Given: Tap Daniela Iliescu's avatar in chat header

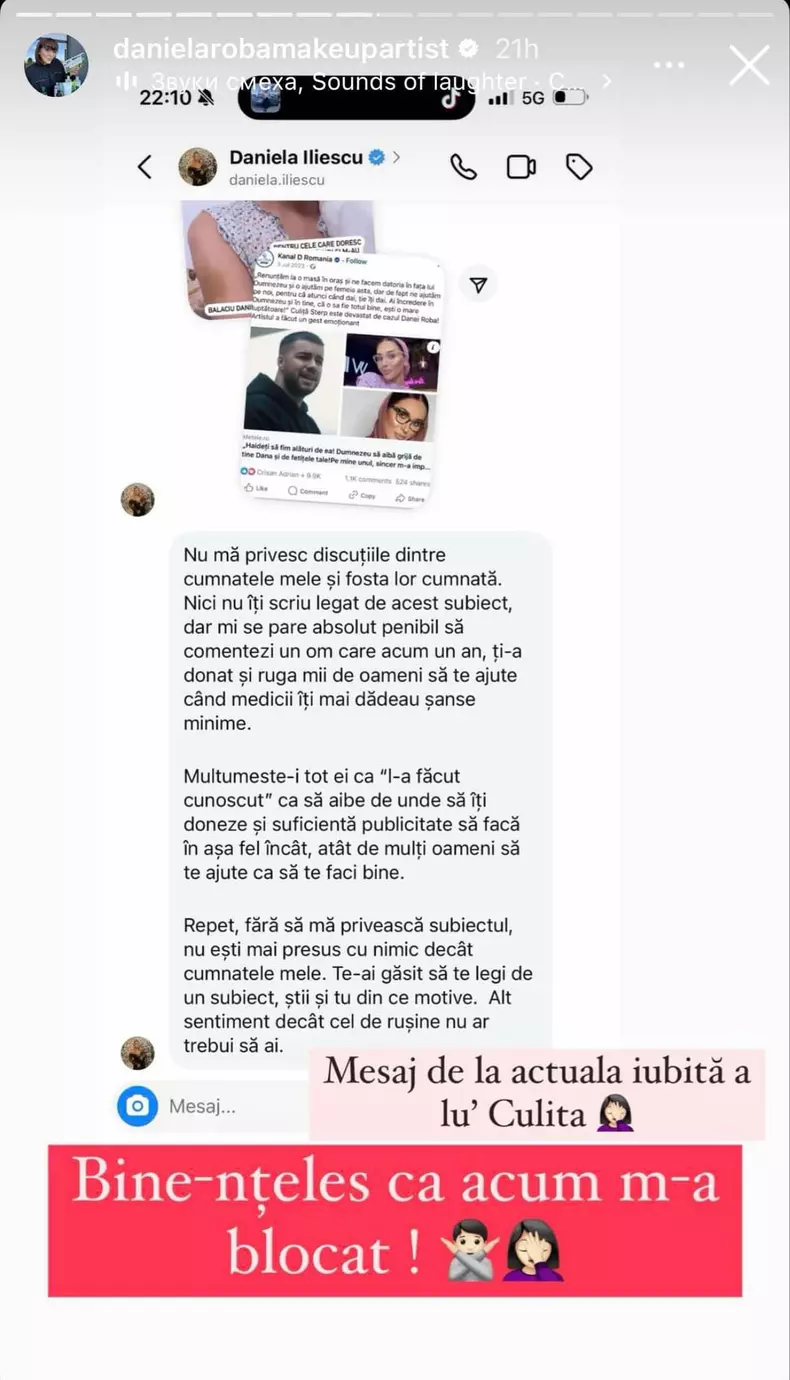Looking at the screenshot, I should click(x=198, y=167).
